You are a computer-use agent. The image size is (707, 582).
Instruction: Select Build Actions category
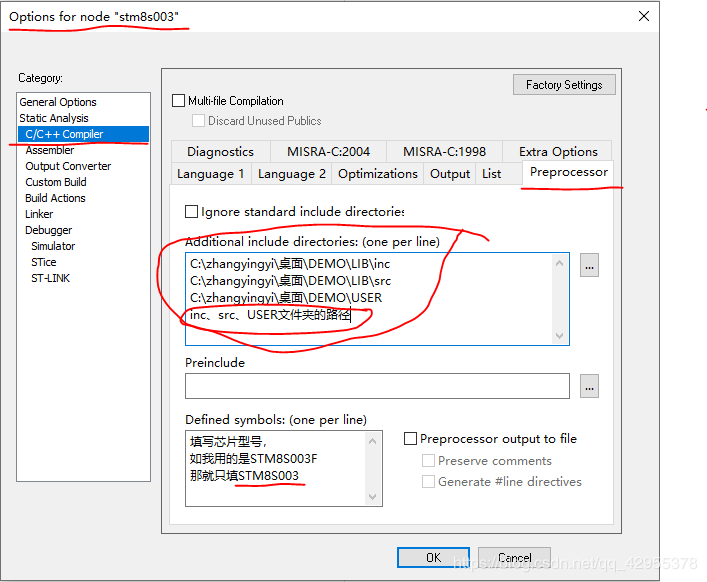pyautogui.click(x=55, y=198)
